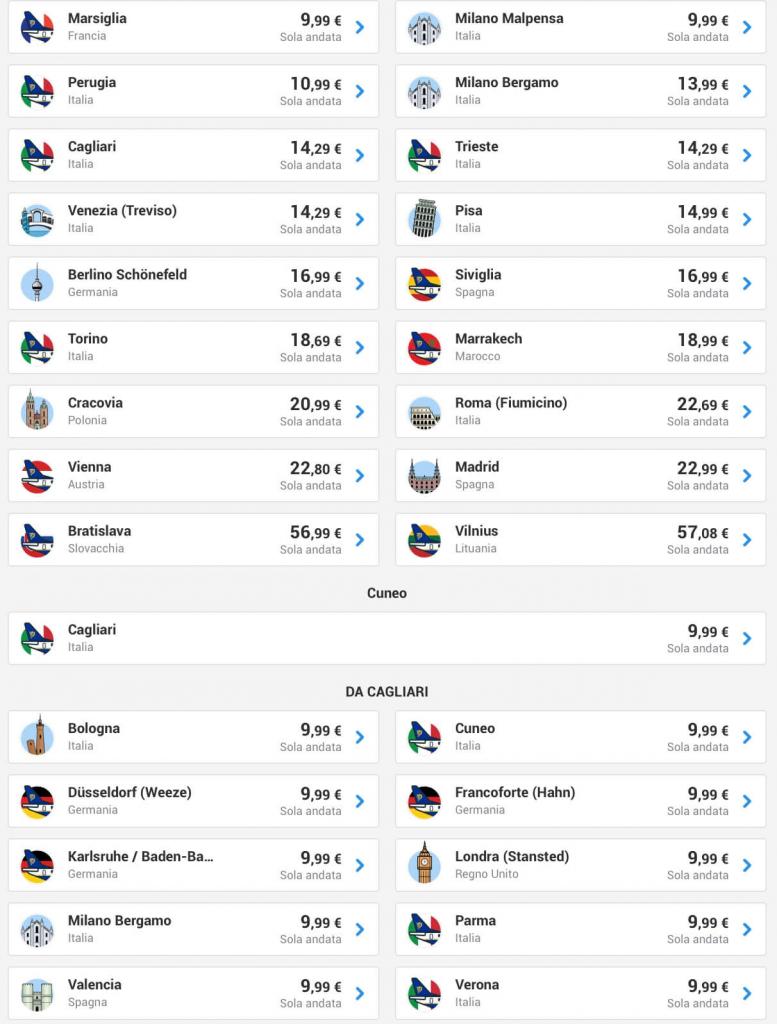Image resolution: width=777 pixels, height=1024 pixels.
Task: Click the Marrakech plane flag icon
Action: point(424,348)
